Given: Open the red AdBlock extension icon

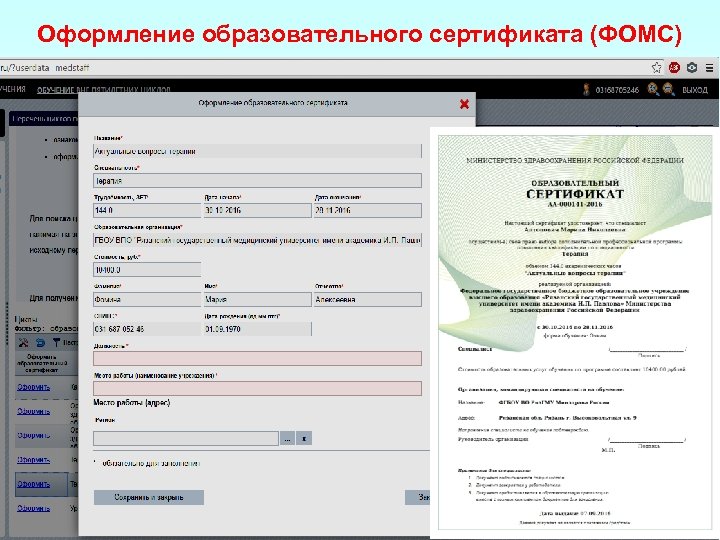Looking at the screenshot, I should 674,68.
